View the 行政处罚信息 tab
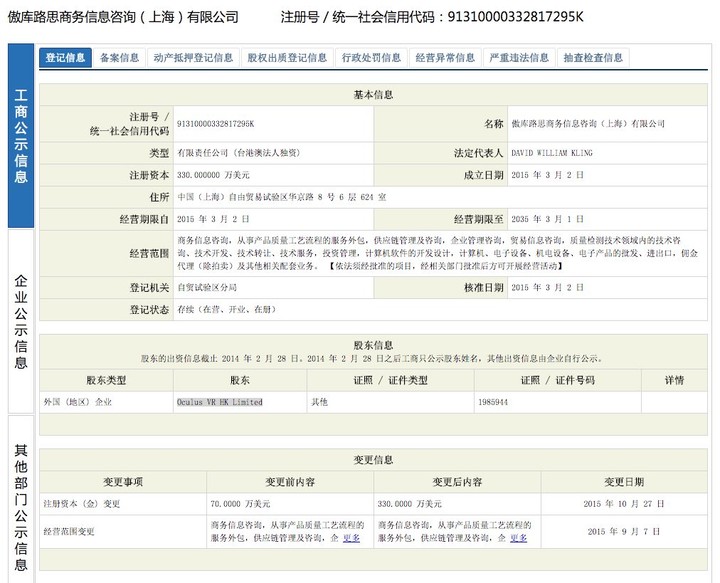This screenshot has height=583, width=720. [x=371, y=58]
